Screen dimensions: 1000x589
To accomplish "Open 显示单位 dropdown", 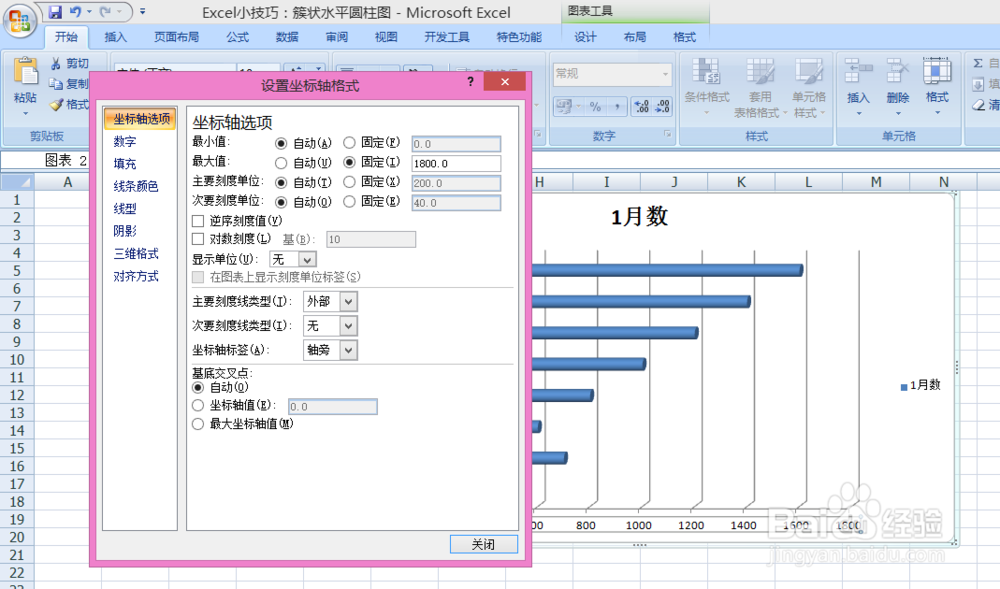I will (x=307, y=259).
